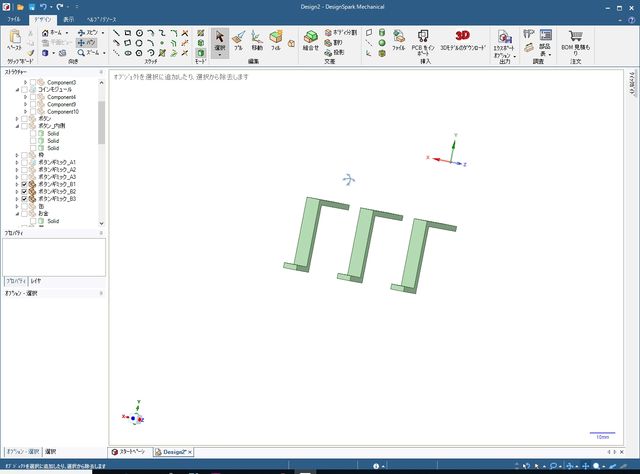Click the 投影 (Project) tool
This screenshot has height=474, width=640.
[x=334, y=52]
